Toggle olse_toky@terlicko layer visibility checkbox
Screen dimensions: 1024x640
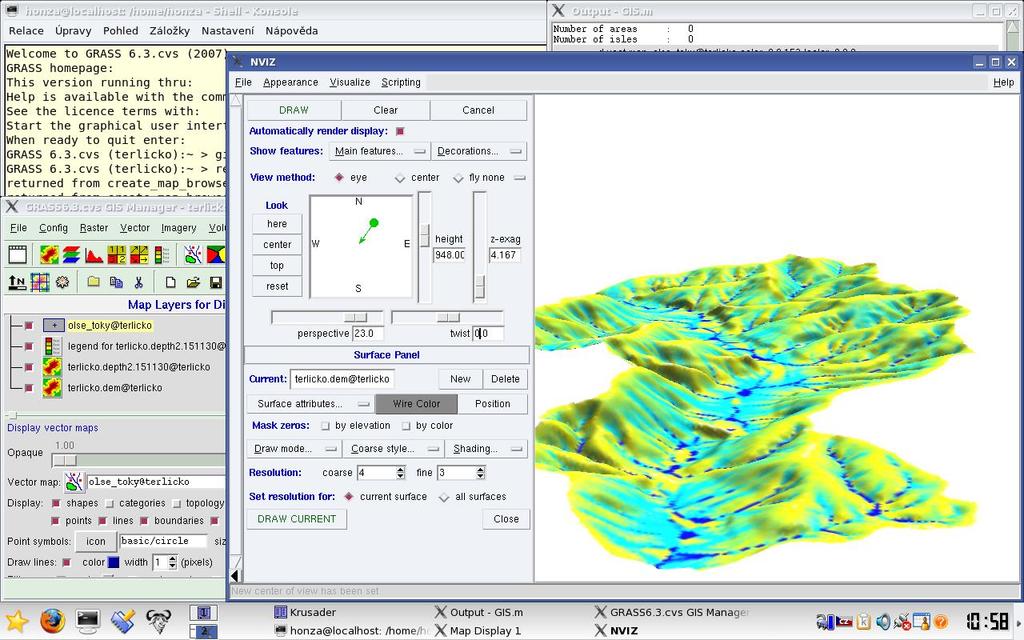pyautogui.click(x=29, y=325)
